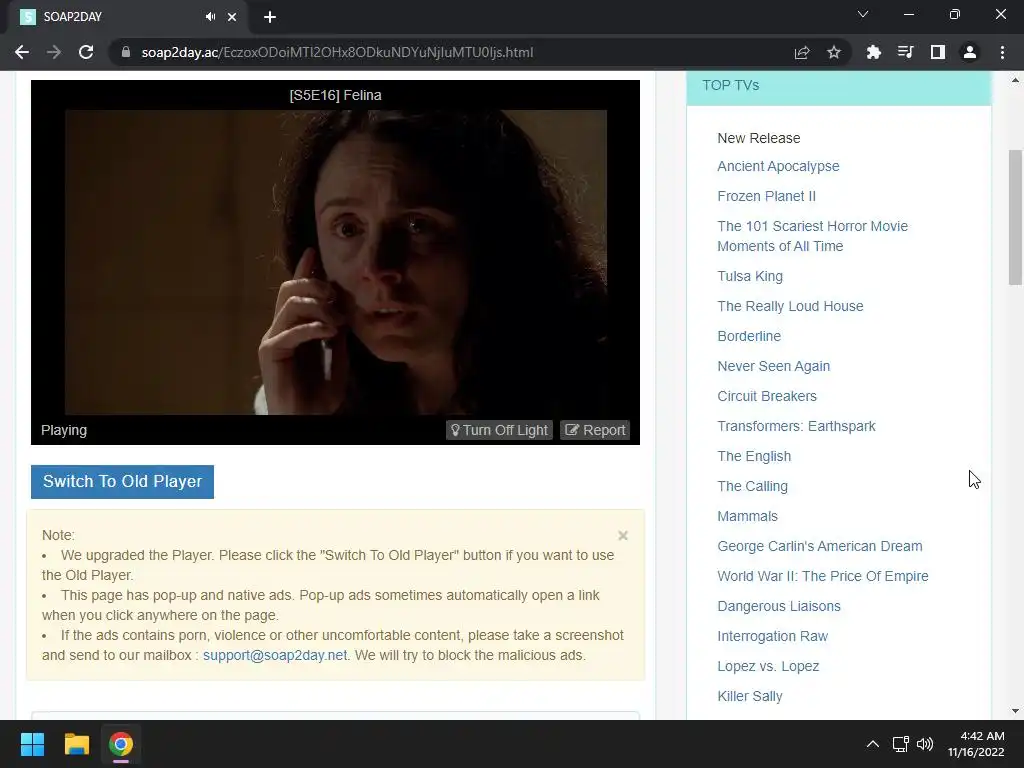1024x768 pixels.
Task: Open the Chrome extensions puzzle icon
Action: pos(873,52)
